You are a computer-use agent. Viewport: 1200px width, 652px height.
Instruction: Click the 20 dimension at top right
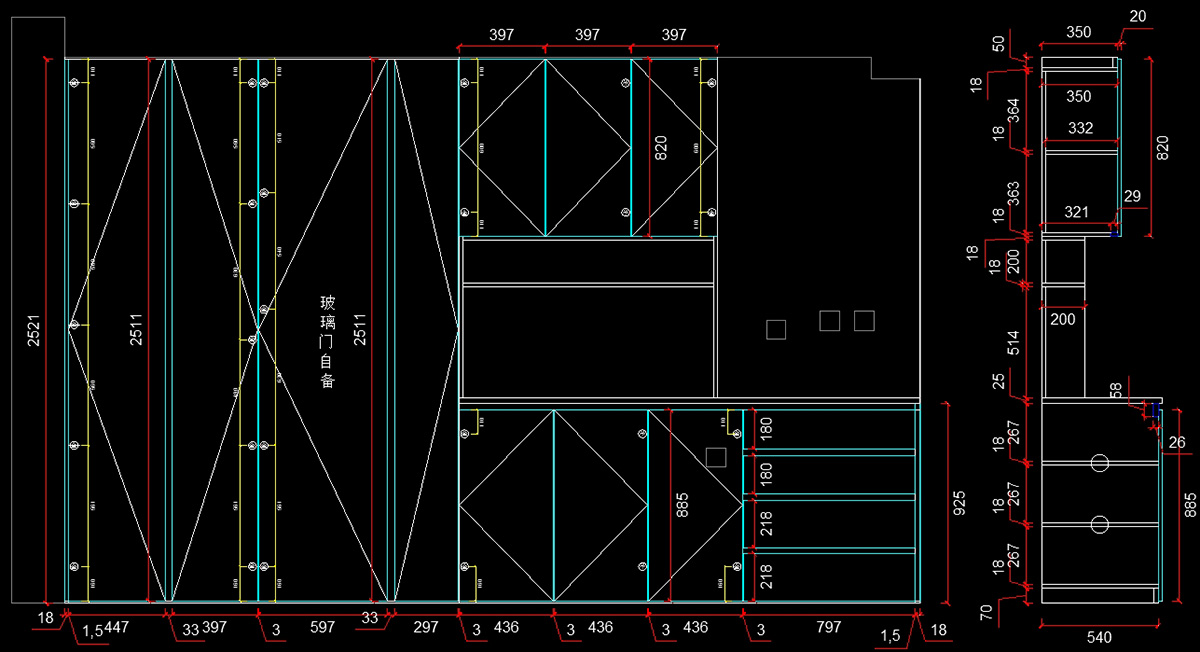click(x=1138, y=16)
